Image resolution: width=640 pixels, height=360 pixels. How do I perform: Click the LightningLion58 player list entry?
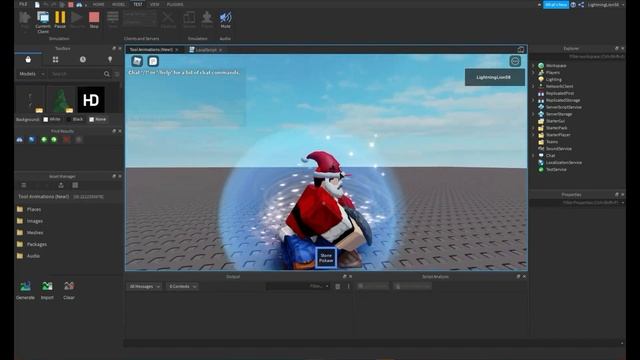(x=495, y=77)
